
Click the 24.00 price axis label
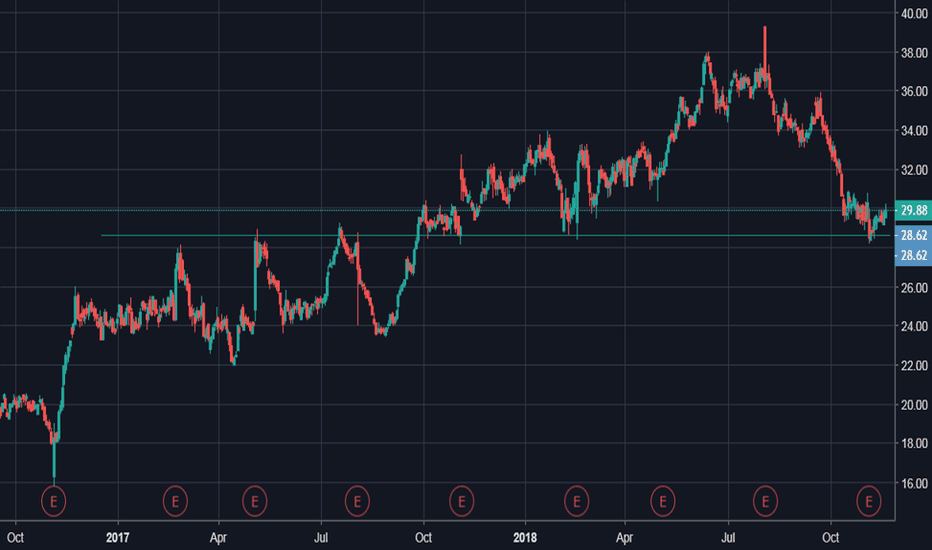click(x=914, y=326)
